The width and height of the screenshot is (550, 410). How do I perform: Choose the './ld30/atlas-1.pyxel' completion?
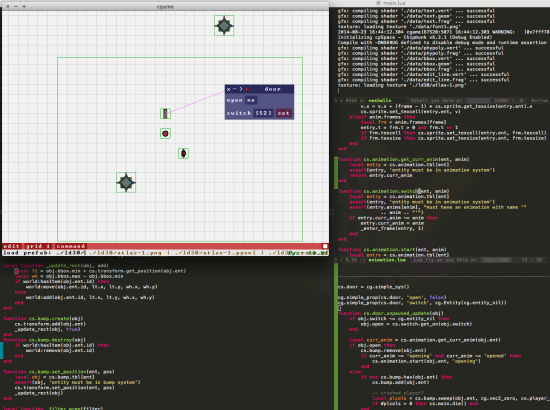point(216,253)
